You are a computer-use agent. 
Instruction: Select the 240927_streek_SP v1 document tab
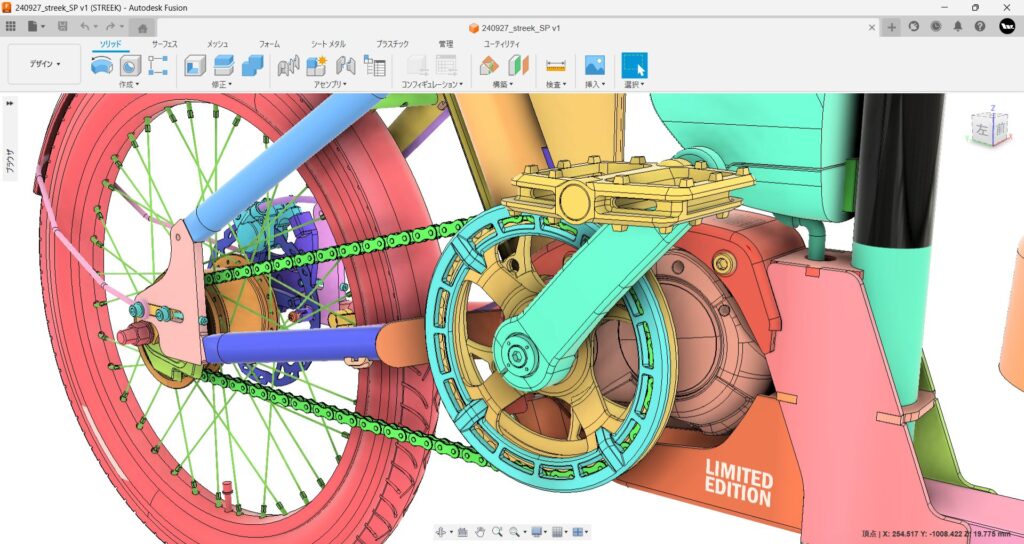pyautogui.click(x=515, y=27)
